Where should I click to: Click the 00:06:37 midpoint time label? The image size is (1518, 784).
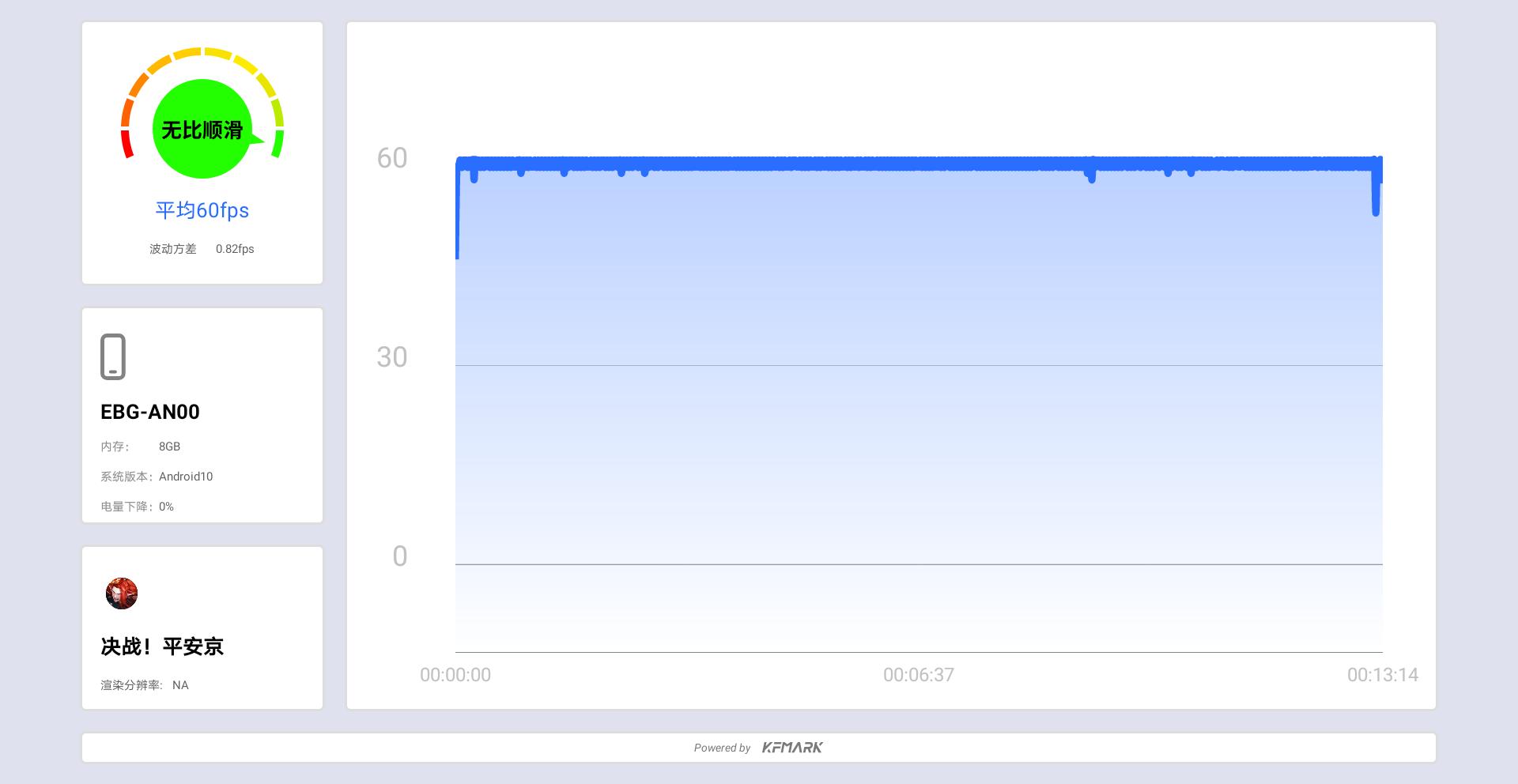pos(919,675)
